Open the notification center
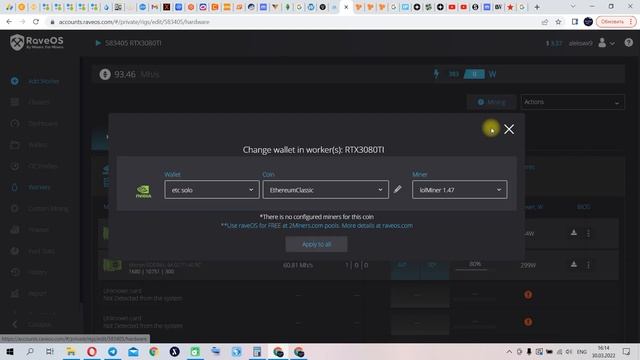This screenshot has height=360, width=640. (627, 351)
